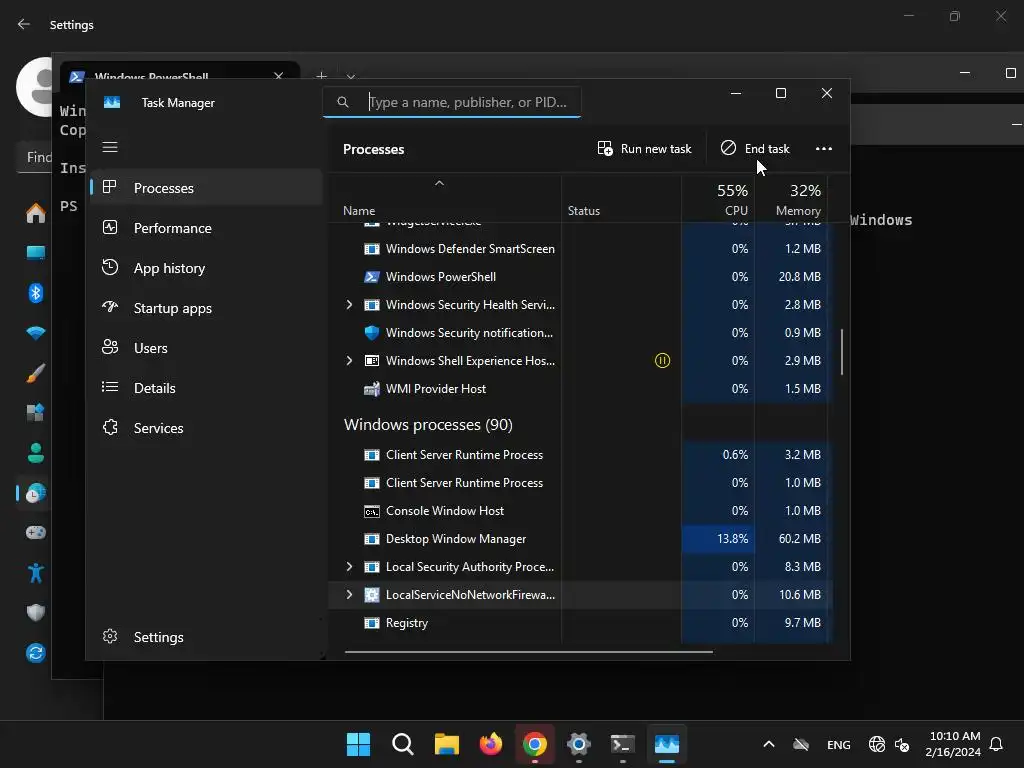Open the Task Manager hamburger navigation menu

(x=110, y=147)
